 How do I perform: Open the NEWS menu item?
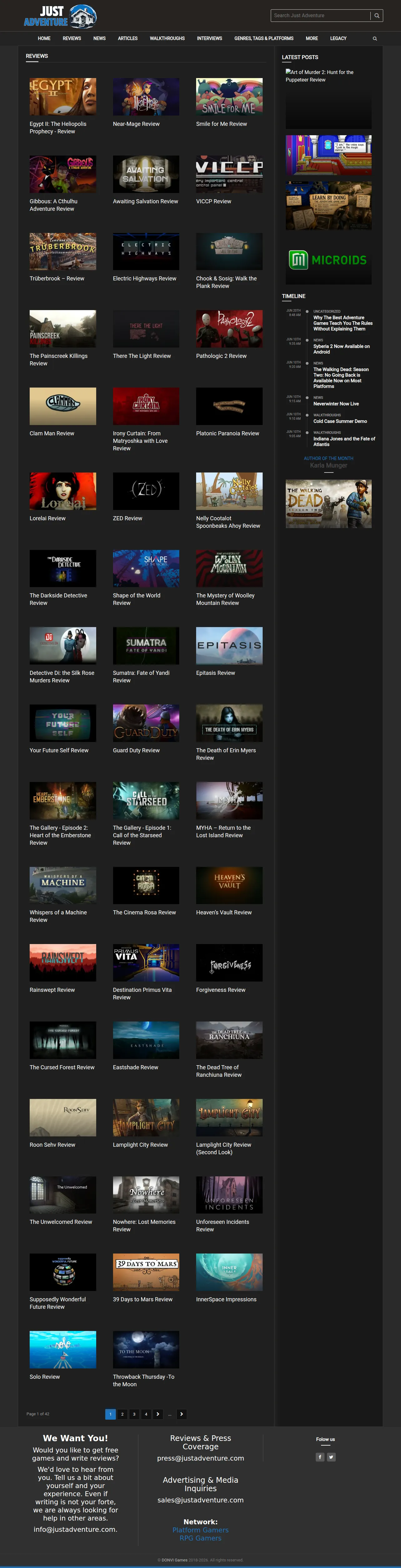click(100, 38)
